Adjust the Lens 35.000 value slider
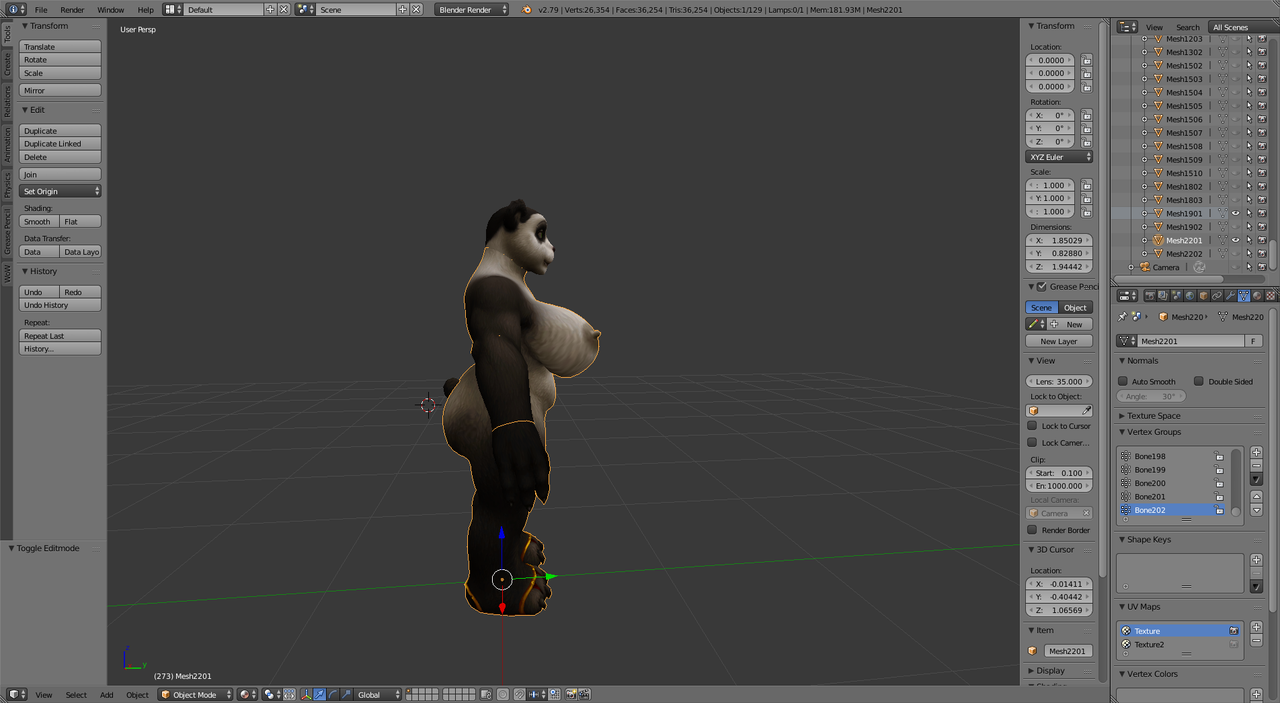The image size is (1280, 703). (1059, 381)
